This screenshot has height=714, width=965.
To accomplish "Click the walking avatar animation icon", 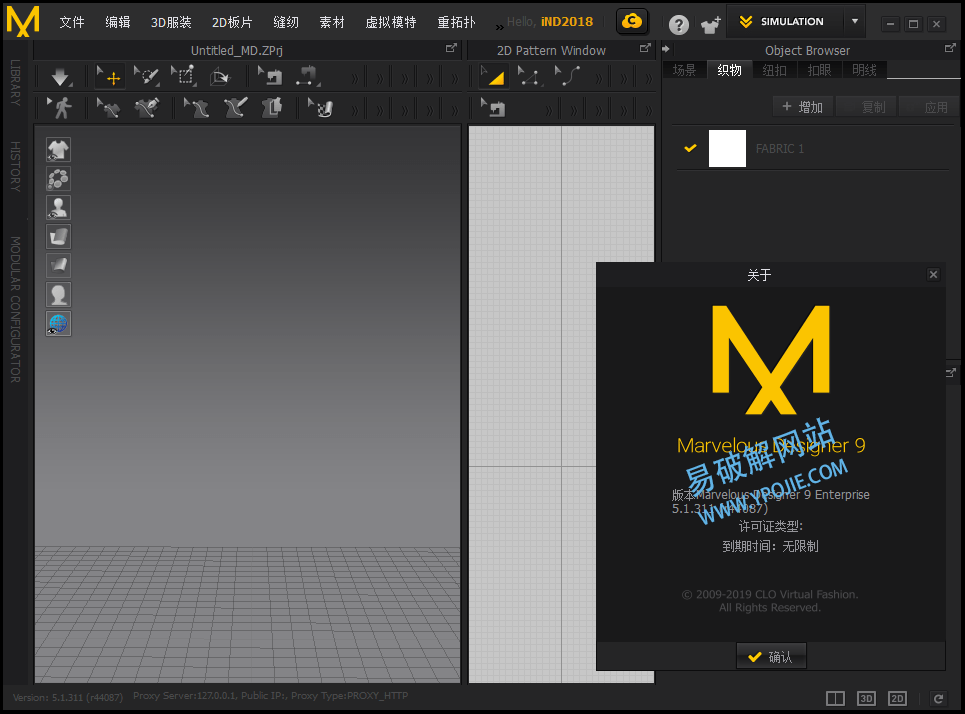I will 60,108.
